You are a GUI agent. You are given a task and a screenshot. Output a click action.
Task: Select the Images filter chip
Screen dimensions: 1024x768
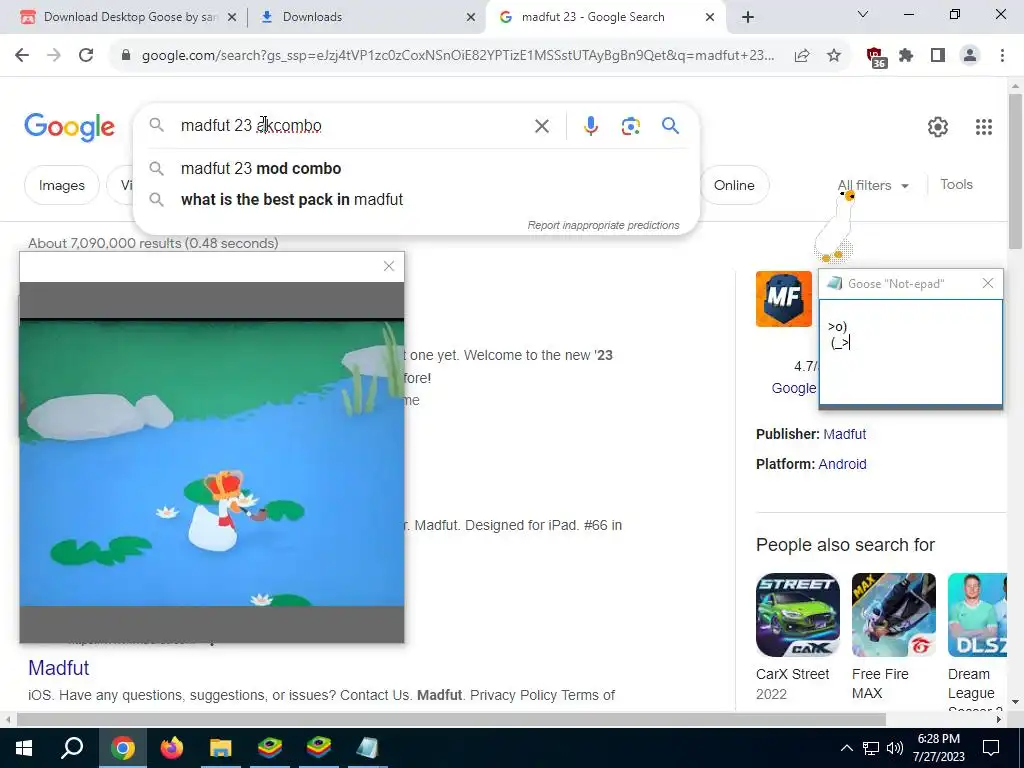click(x=61, y=185)
